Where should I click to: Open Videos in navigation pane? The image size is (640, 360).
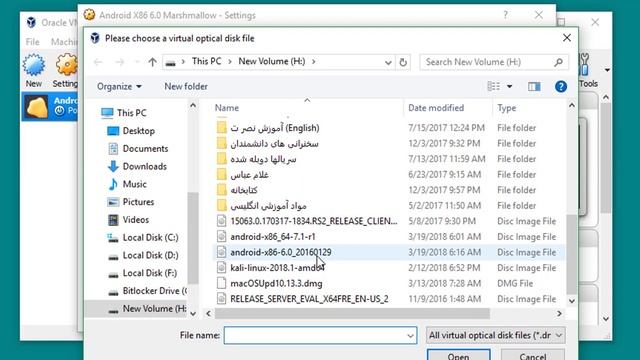[128, 220]
